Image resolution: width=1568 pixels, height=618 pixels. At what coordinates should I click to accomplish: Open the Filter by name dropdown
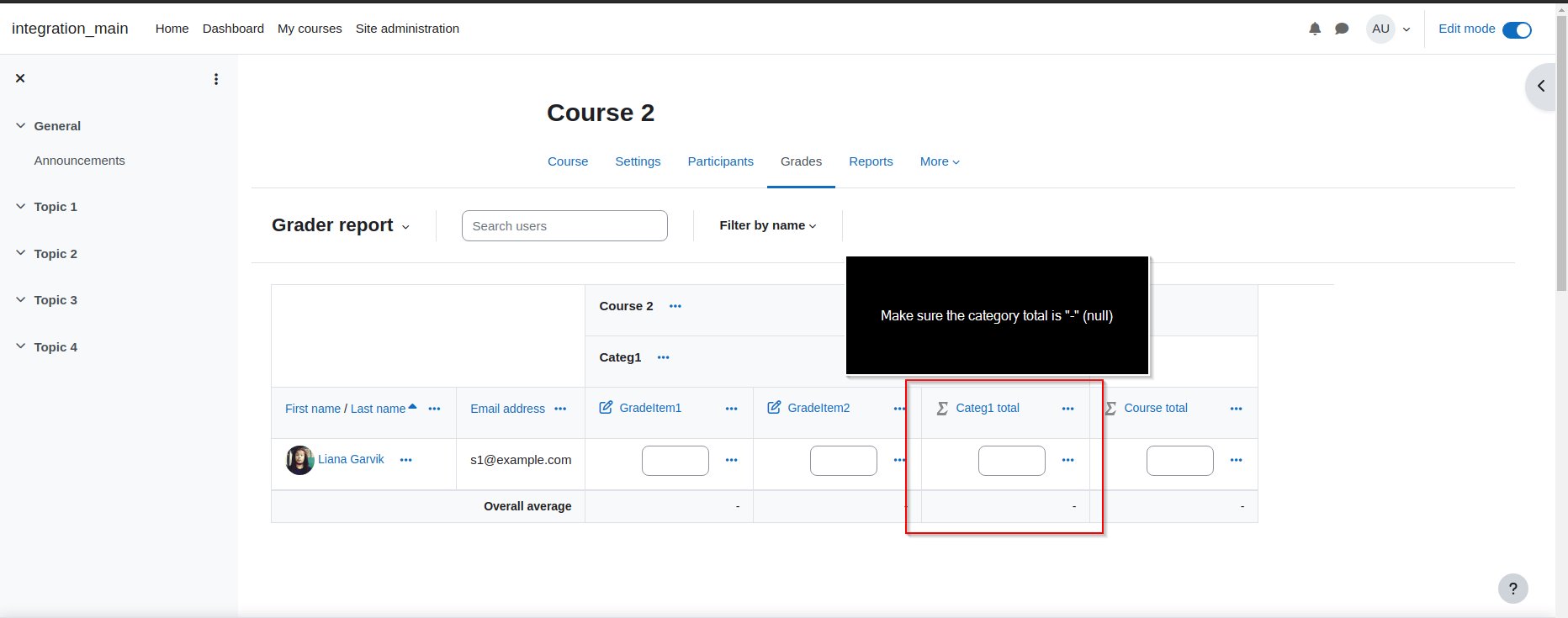click(768, 225)
